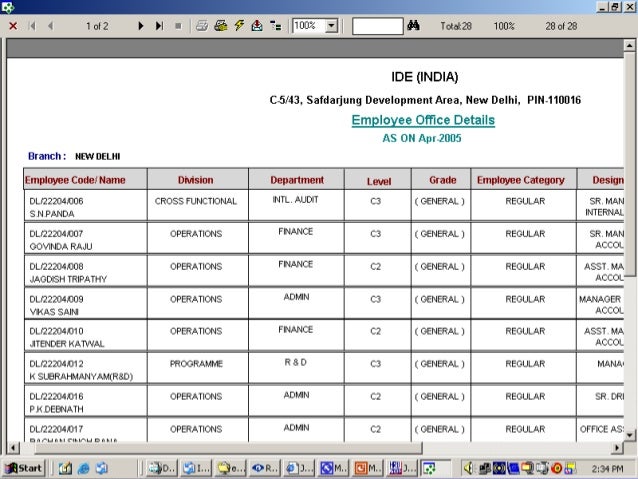The width and height of the screenshot is (638, 479).
Task: Launch Internet Explorer from quick launch
Action: [x=83, y=468]
